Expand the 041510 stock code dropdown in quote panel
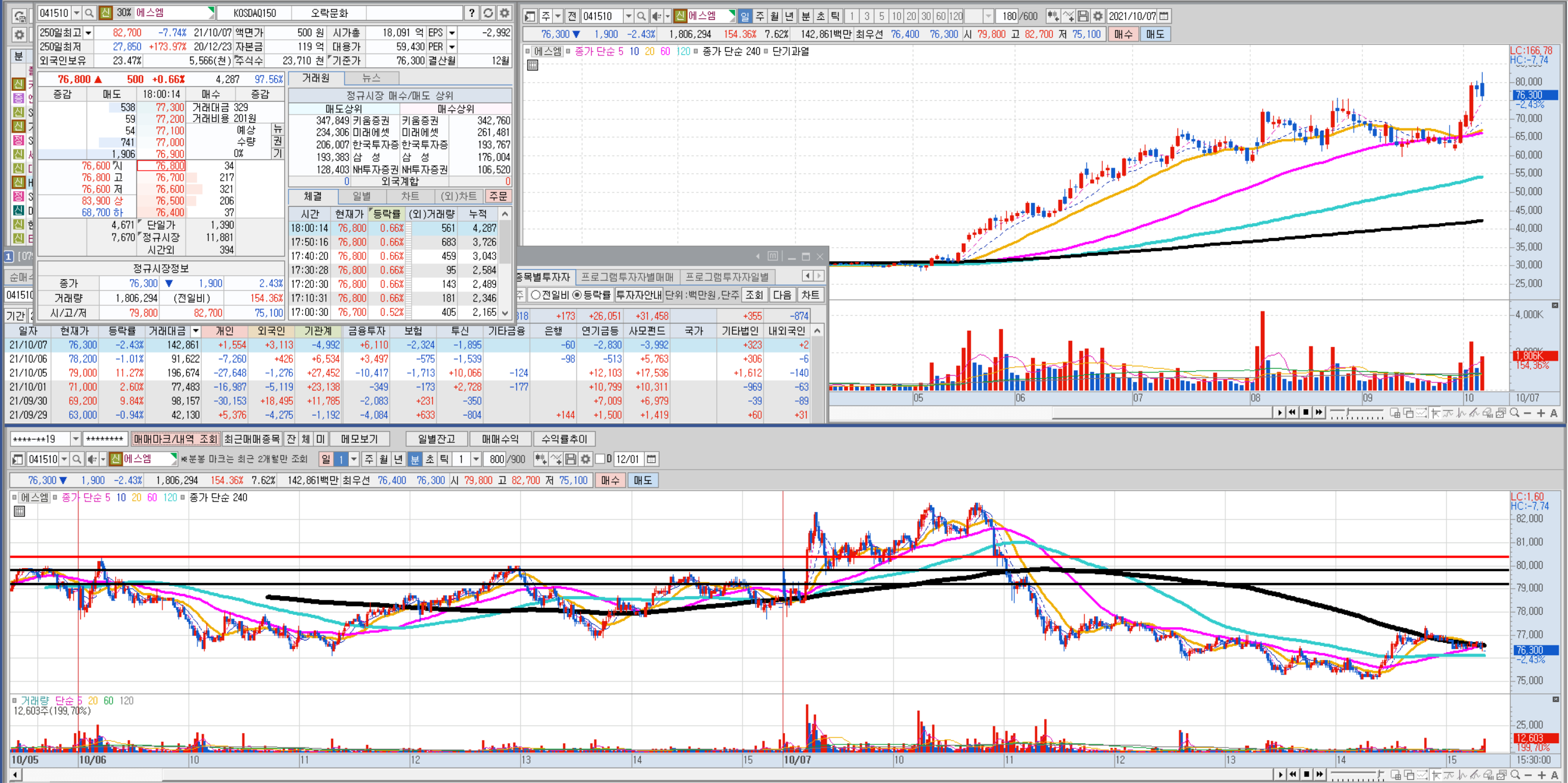This screenshot has height=783, width=1568. [x=77, y=13]
